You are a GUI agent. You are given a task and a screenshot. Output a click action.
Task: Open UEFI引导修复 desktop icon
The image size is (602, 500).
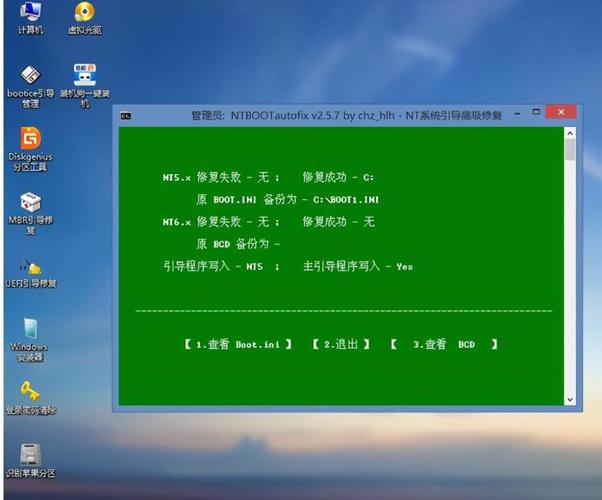pyautogui.click(x=30, y=273)
